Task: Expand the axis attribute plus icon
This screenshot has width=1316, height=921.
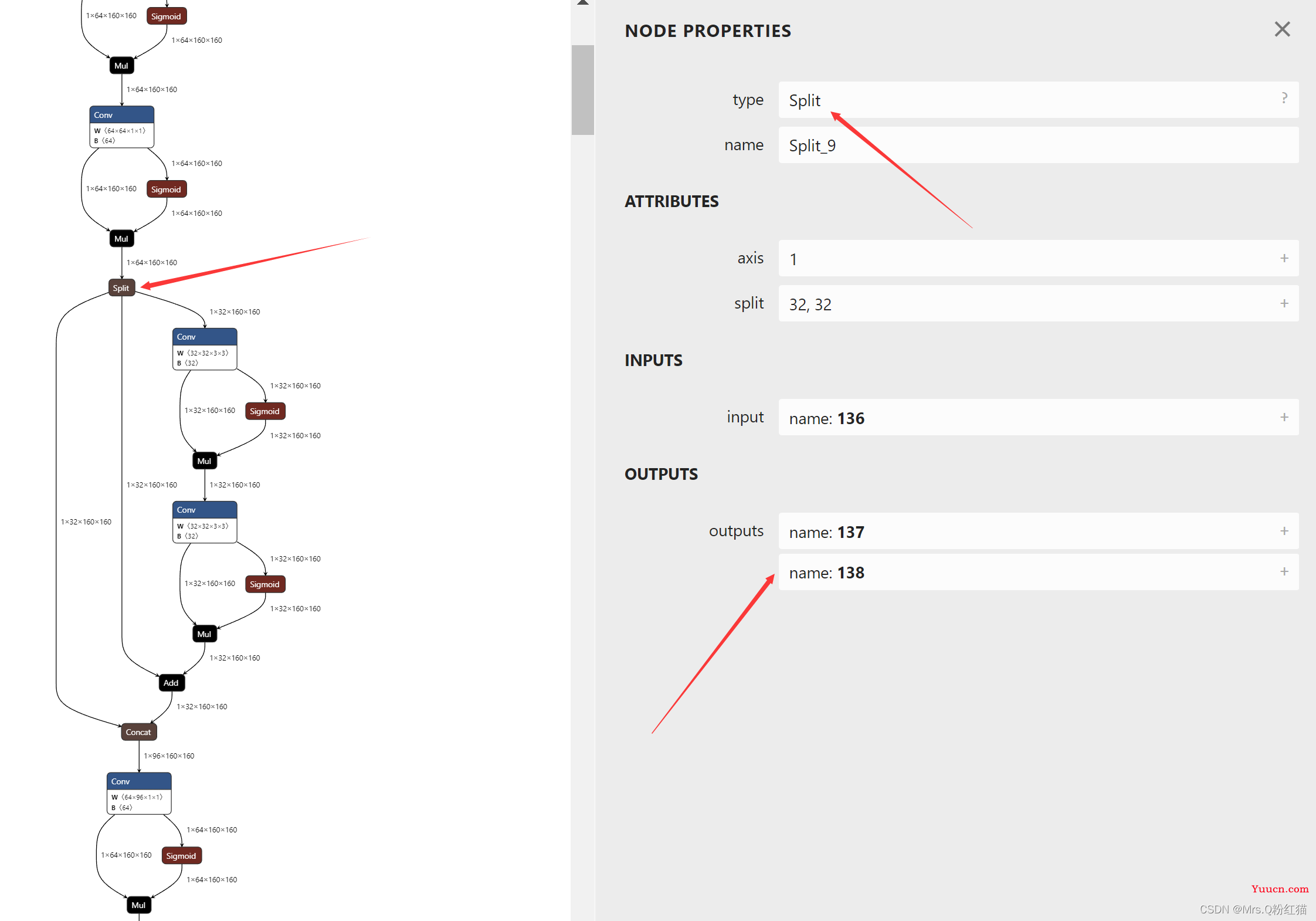Action: [1284, 258]
